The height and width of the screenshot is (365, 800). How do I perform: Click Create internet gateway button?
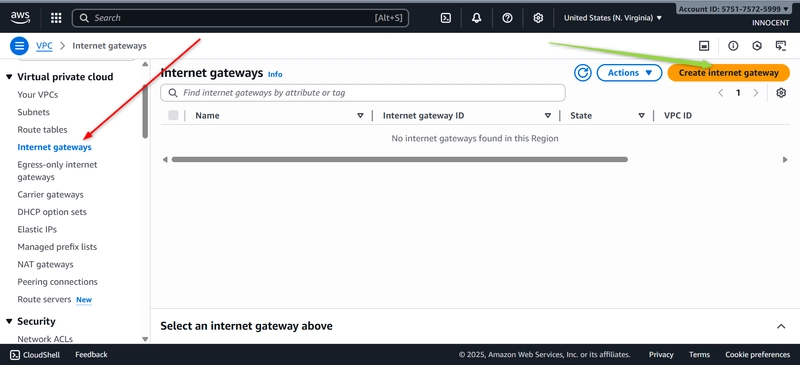click(729, 73)
